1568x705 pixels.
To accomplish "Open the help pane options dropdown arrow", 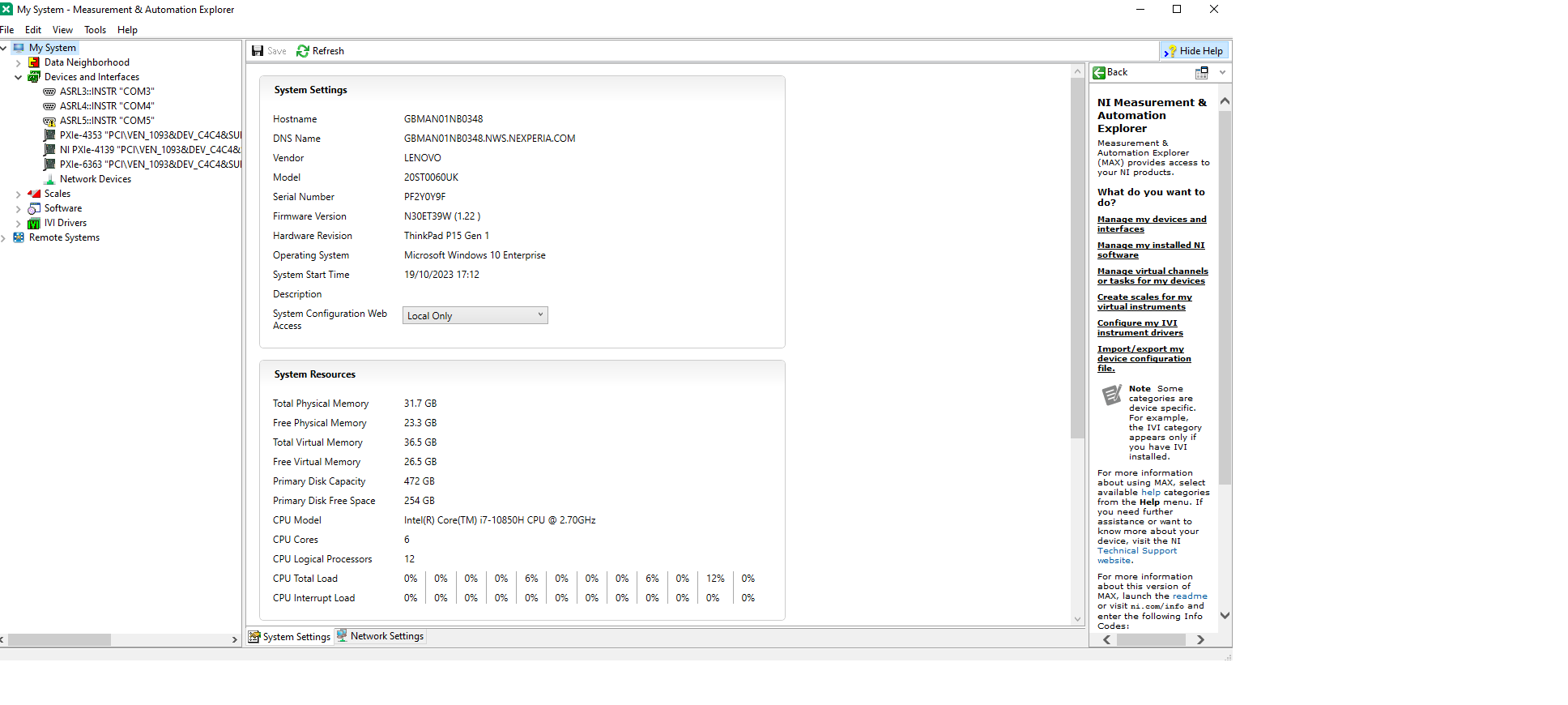I will pyautogui.click(x=1222, y=73).
